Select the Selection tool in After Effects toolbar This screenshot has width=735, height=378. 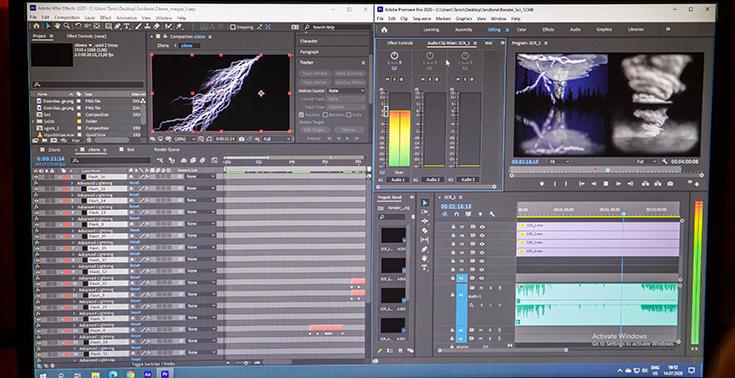pyautogui.click(x=48, y=26)
